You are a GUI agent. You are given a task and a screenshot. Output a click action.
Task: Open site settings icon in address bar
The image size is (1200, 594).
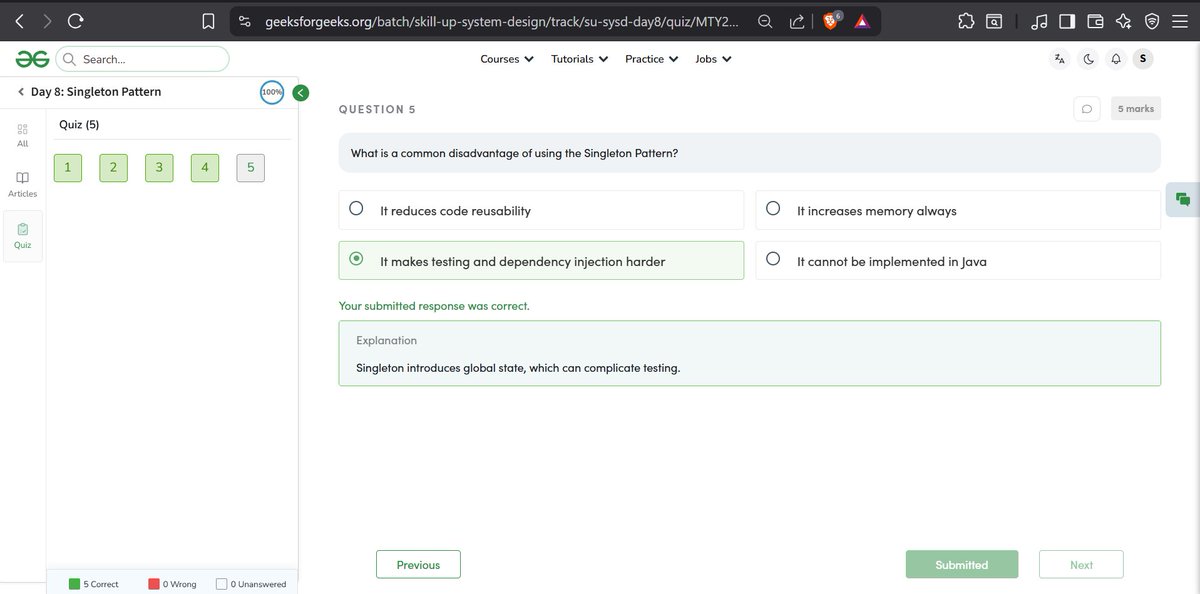coord(244,20)
